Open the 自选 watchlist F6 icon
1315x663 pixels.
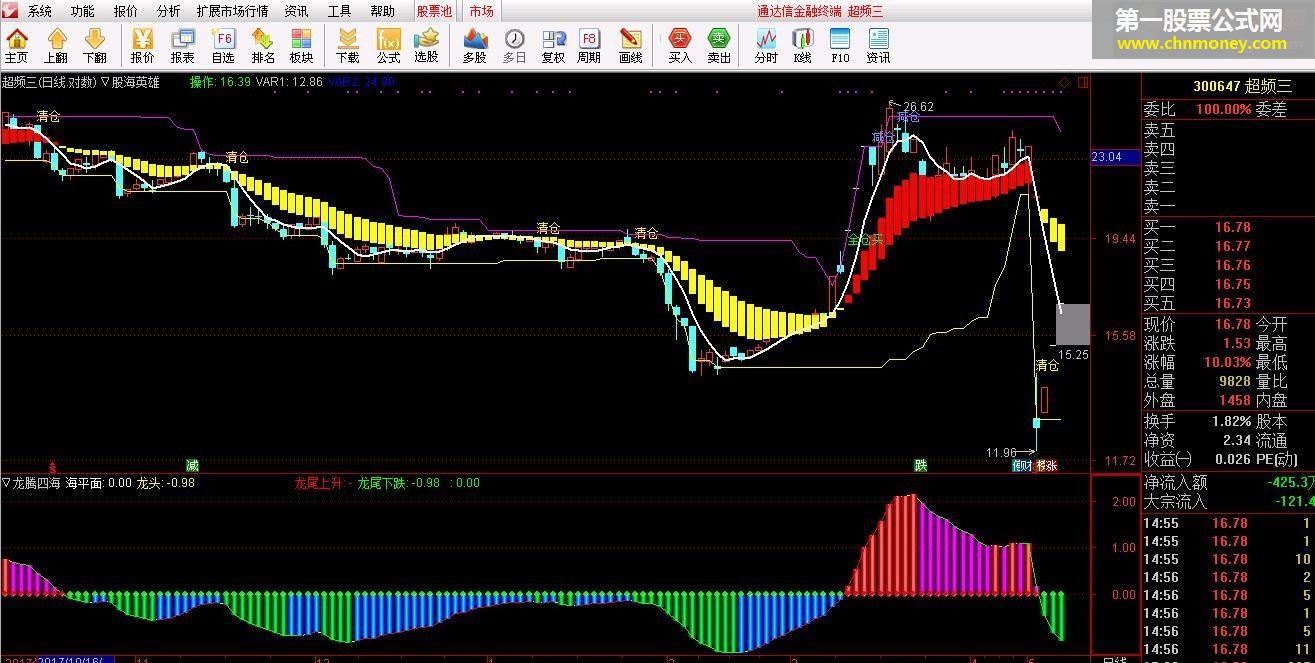coord(223,46)
